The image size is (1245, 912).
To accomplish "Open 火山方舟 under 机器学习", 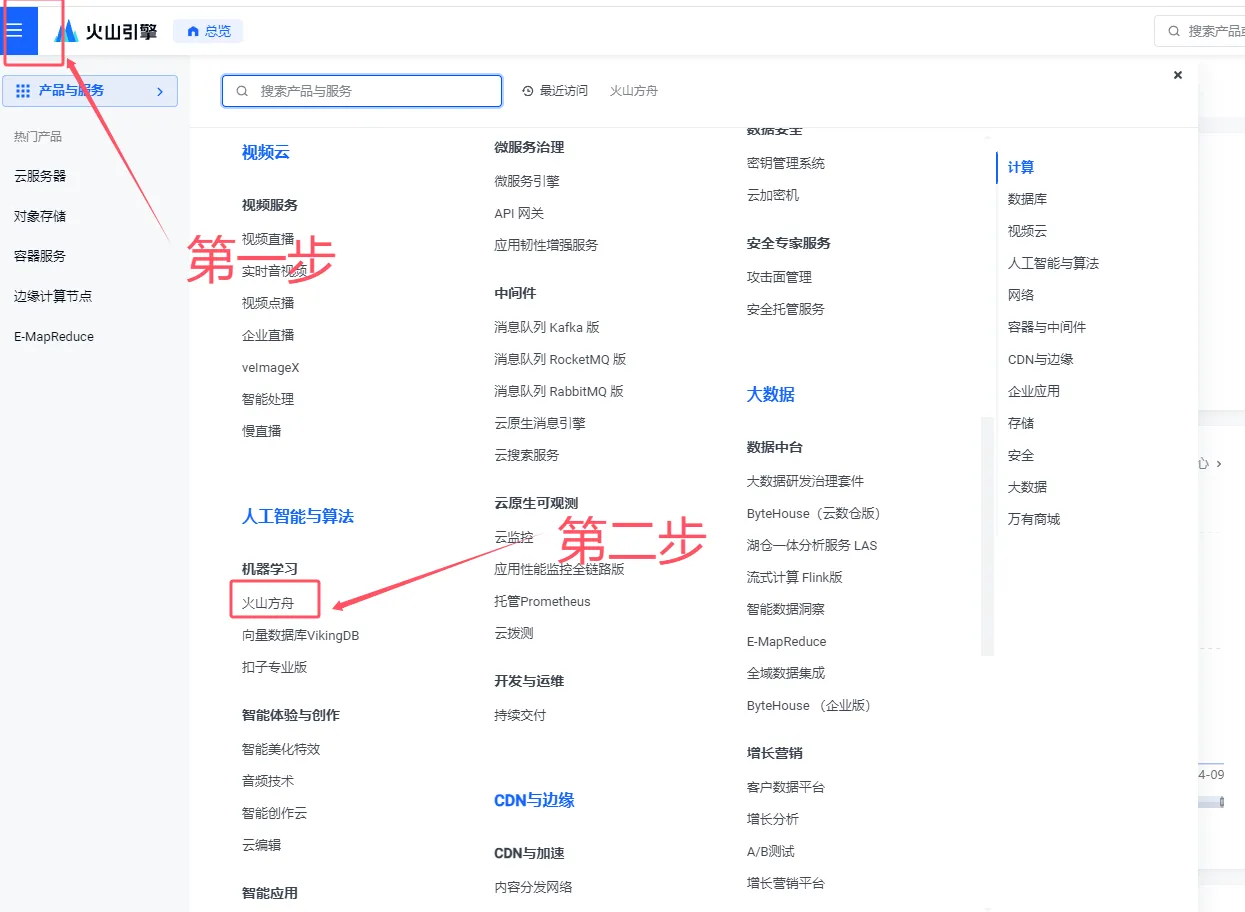I will pos(268,603).
